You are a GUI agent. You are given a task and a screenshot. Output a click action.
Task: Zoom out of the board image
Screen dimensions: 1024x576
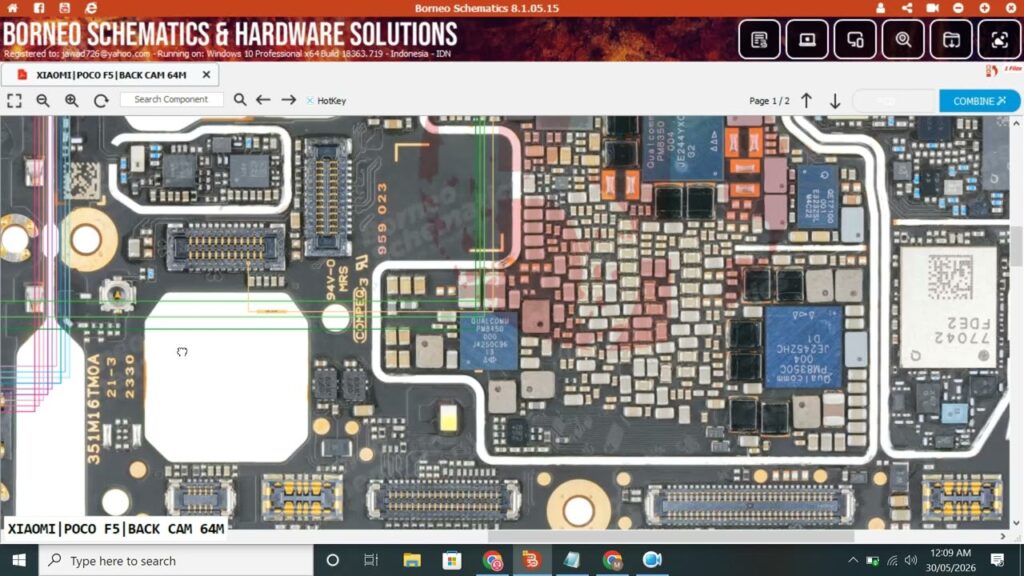coord(43,101)
